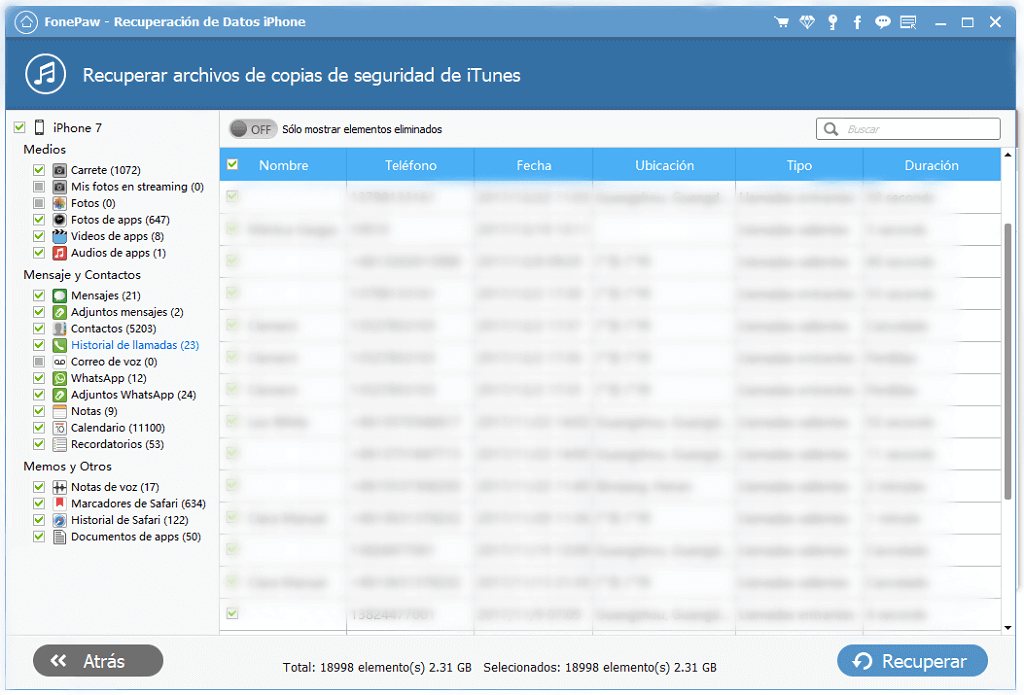1024x695 pixels.
Task: Open the Facebook share icon
Action: click(x=857, y=22)
